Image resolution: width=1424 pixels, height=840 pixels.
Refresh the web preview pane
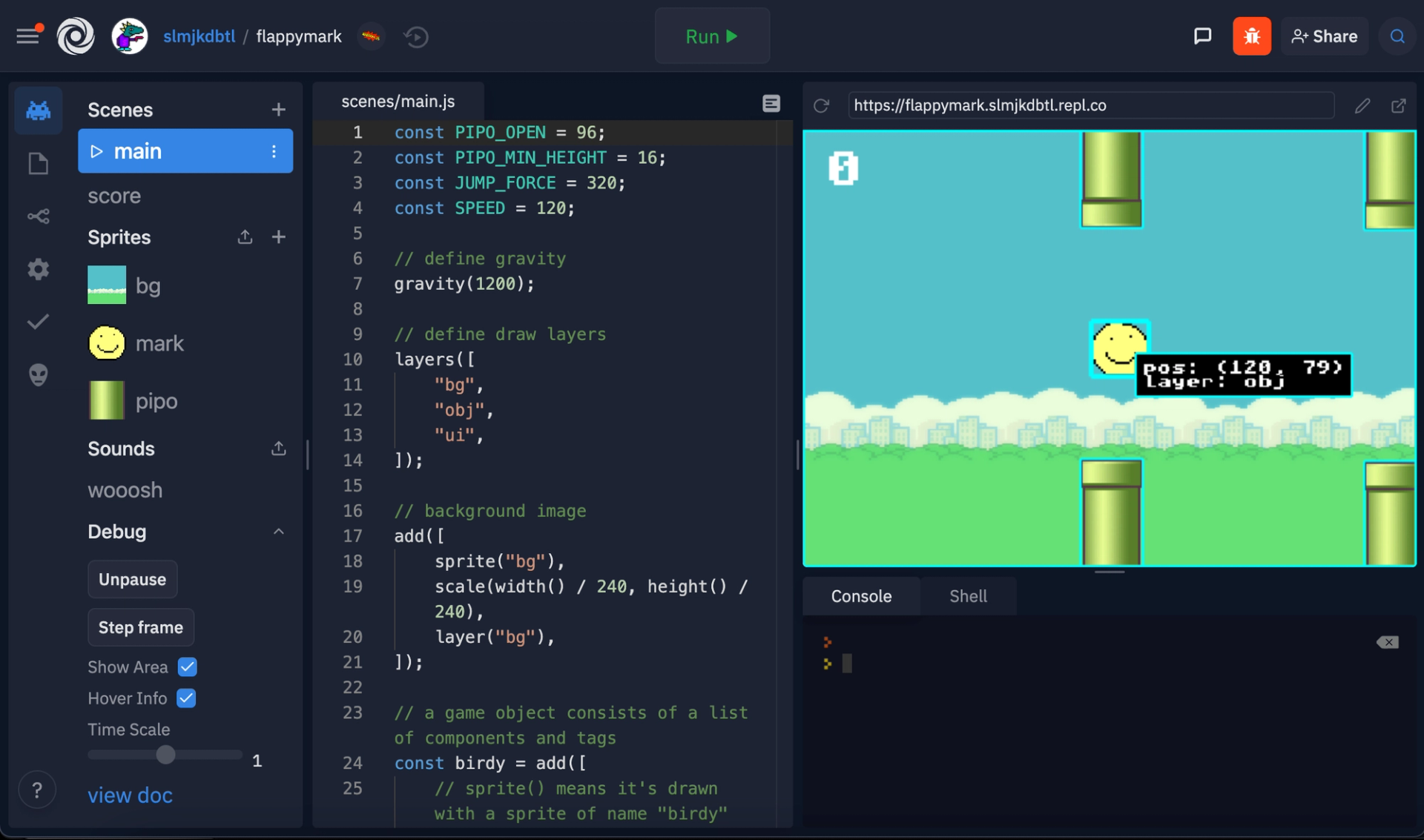(821, 105)
